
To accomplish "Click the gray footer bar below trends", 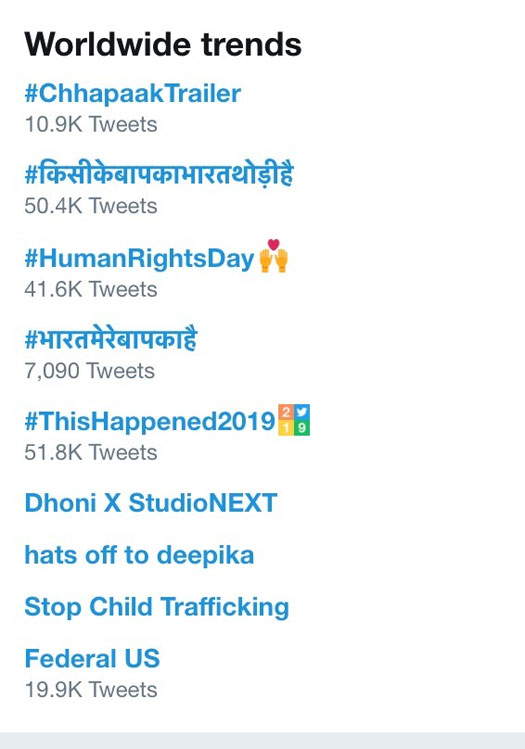I will [262, 740].
